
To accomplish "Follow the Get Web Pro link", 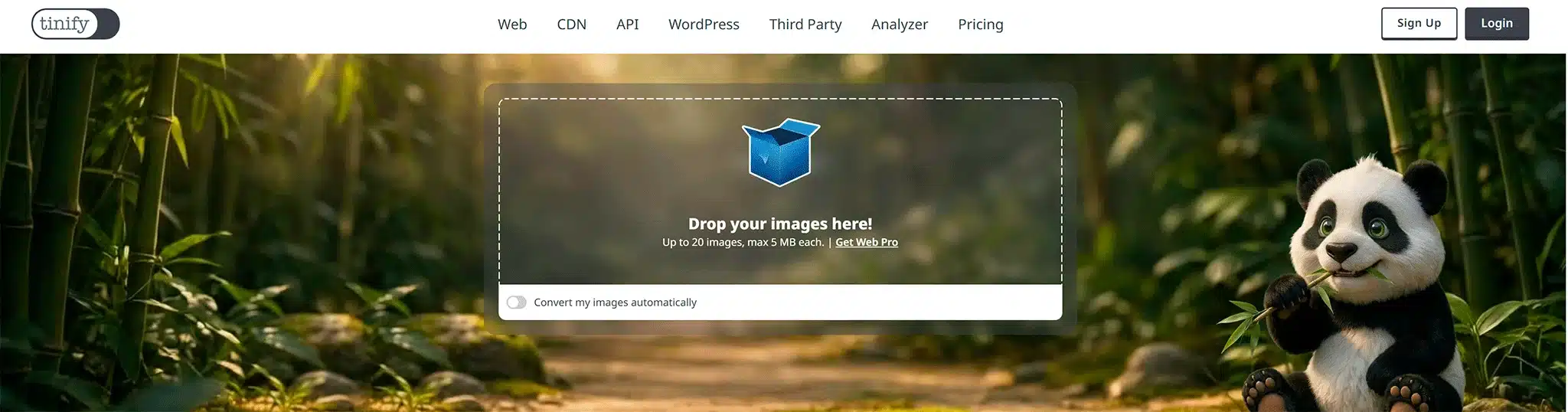I will tap(867, 242).
